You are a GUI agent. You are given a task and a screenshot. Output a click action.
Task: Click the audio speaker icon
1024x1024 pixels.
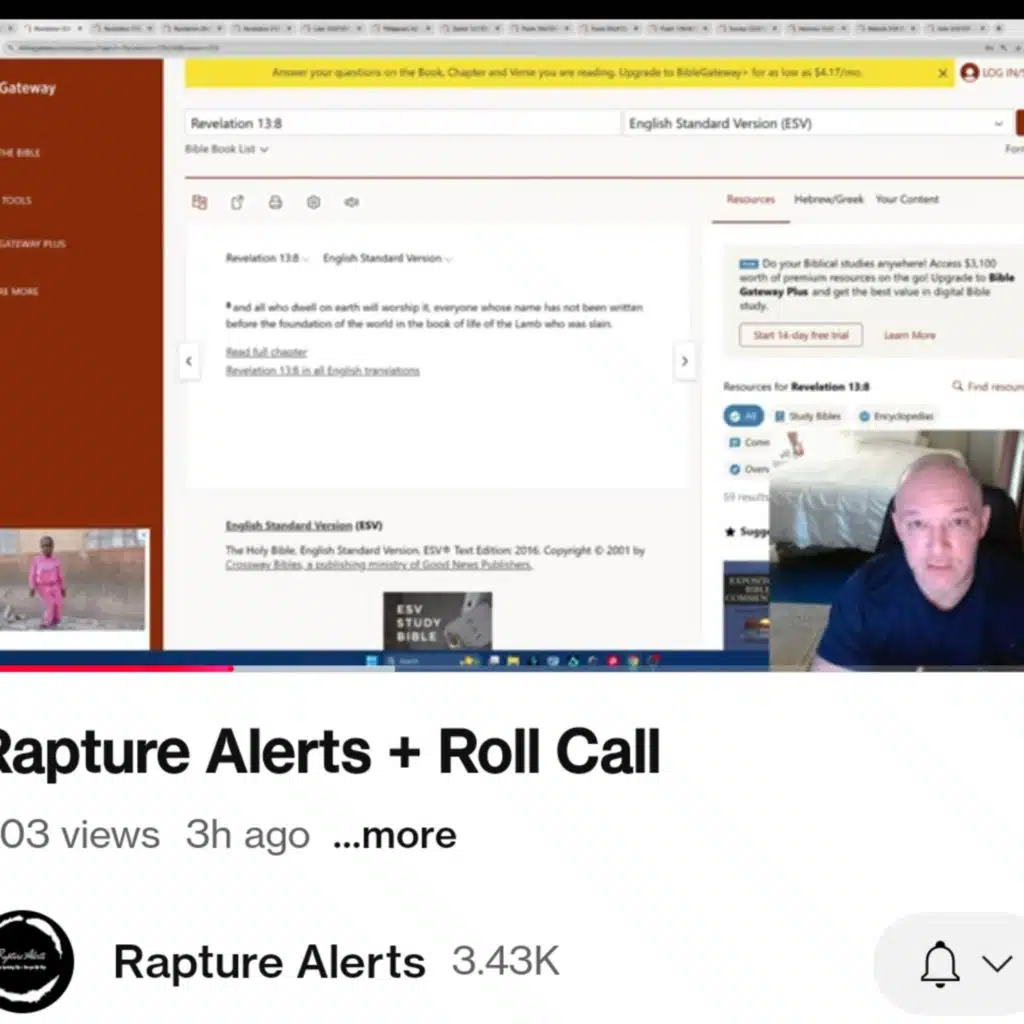coord(351,202)
